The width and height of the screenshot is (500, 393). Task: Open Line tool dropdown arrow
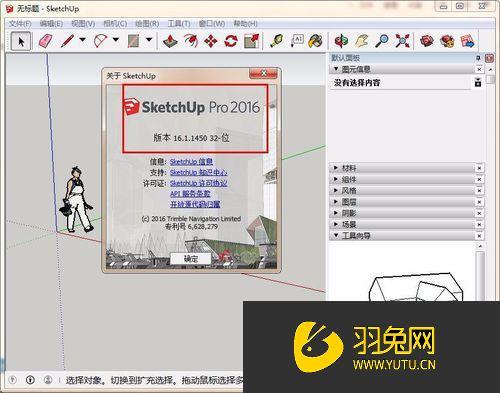point(82,40)
